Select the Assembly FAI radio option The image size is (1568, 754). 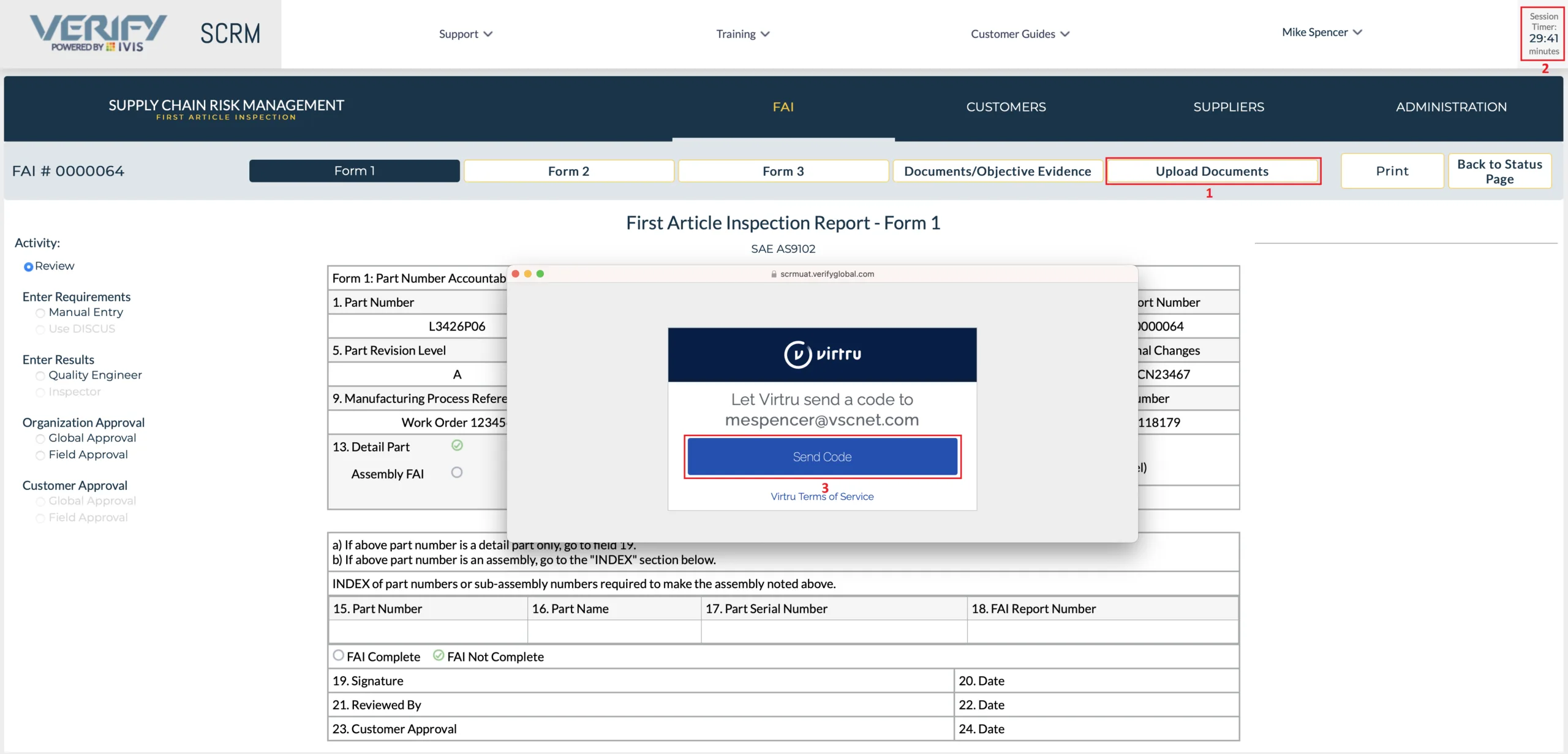pyautogui.click(x=457, y=472)
